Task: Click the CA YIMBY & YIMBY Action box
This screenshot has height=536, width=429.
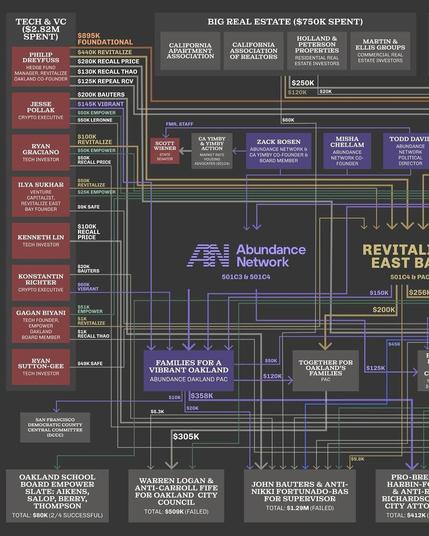Action: coord(212,151)
